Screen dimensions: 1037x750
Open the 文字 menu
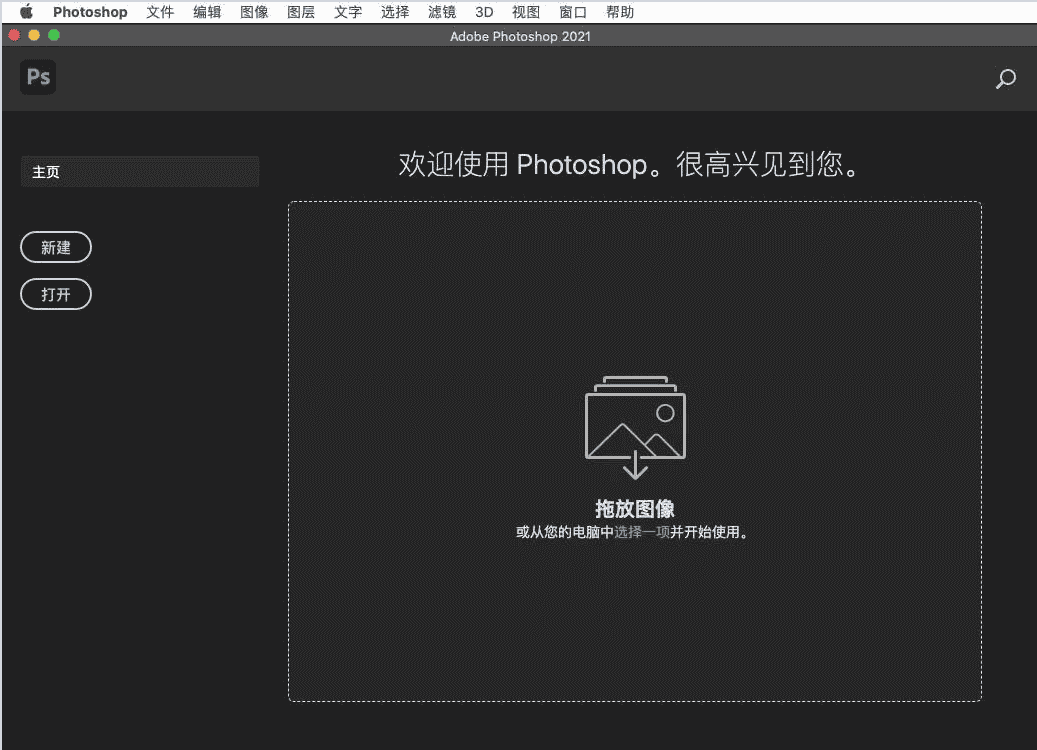pyautogui.click(x=348, y=12)
